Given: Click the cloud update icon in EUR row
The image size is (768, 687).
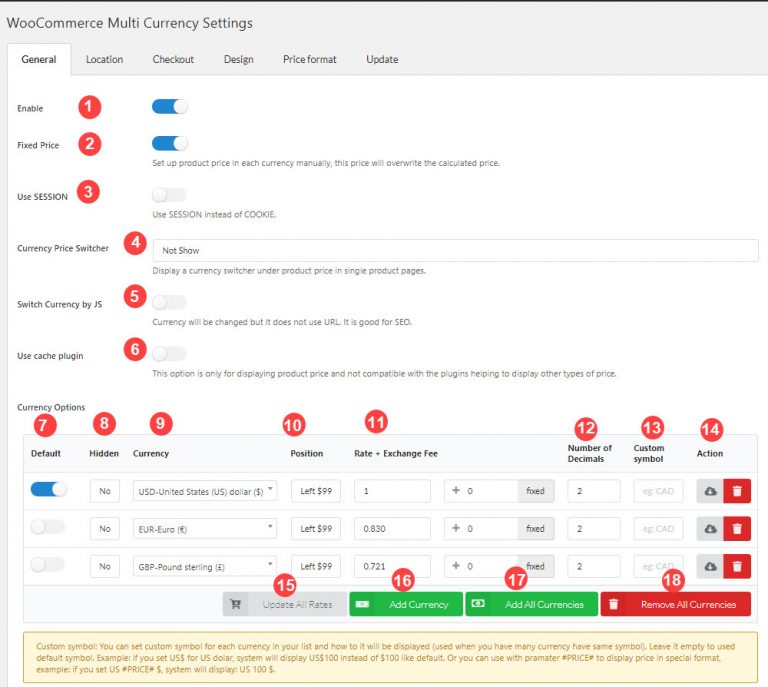Looking at the screenshot, I should (x=710, y=528).
